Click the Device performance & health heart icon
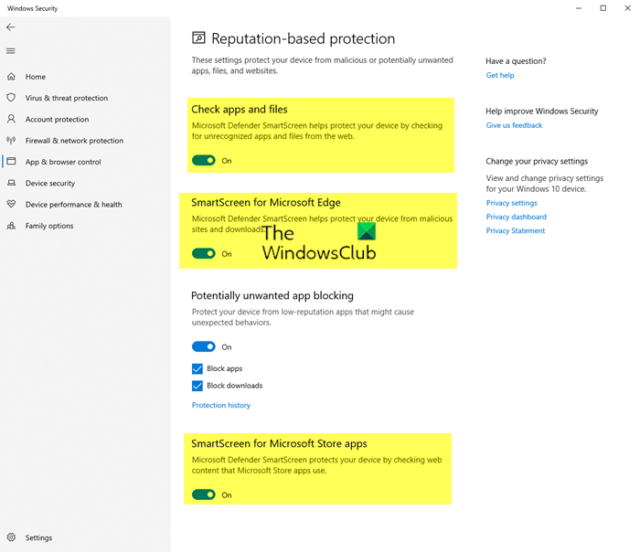This screenshot has width=640, height=552. (x=11, y=205)
